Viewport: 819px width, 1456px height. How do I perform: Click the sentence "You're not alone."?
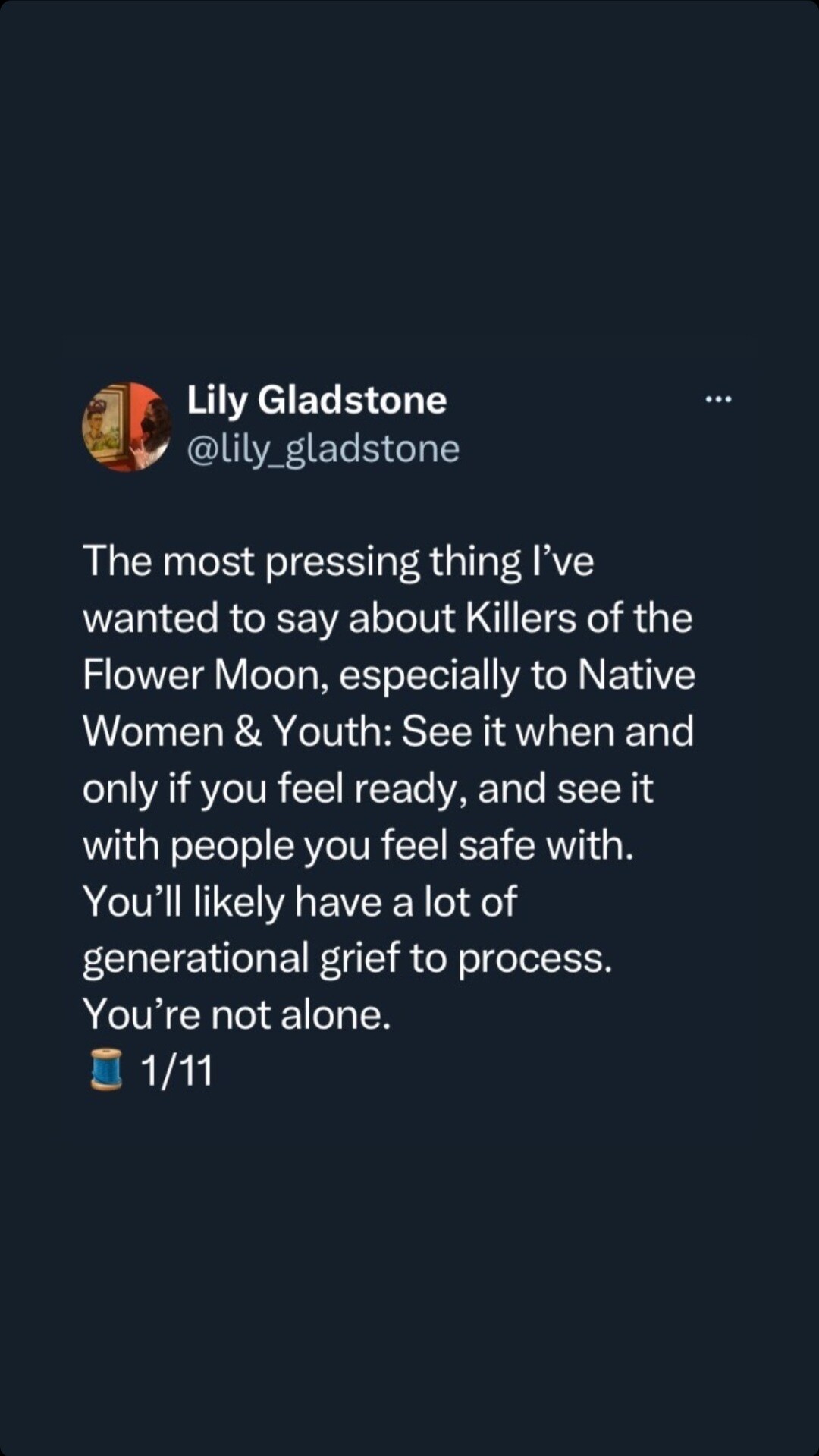pyautogui.click(x=237, y=1014)
